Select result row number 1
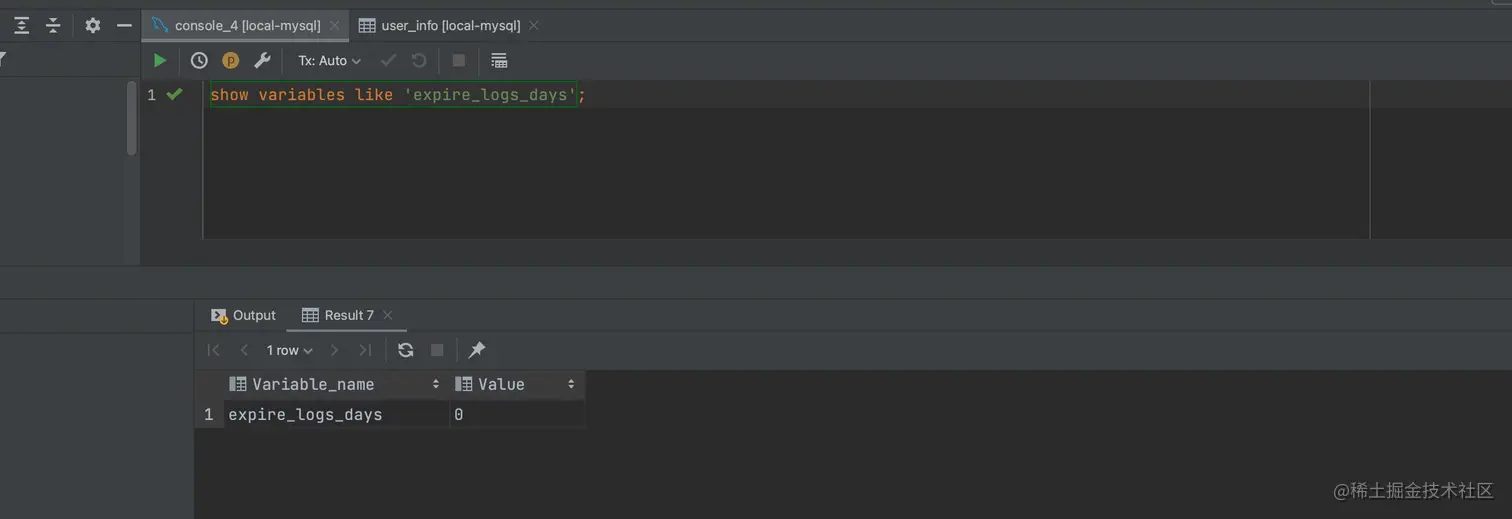The image size is (1512, 519). 208,414
